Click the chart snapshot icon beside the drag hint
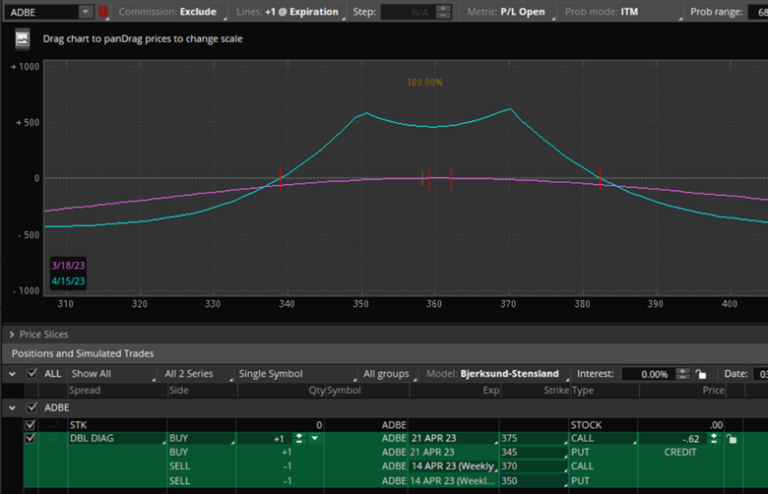768x494 pixels. [x=23, y=39]
